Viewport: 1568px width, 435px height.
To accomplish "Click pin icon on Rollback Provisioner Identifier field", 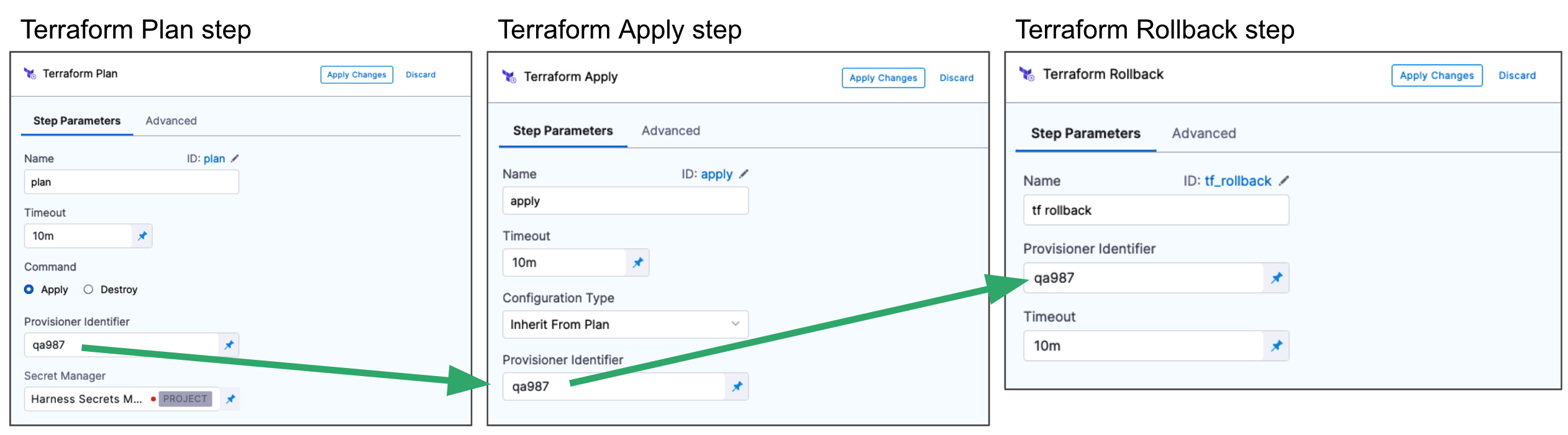I will [x=1277, y=278].
